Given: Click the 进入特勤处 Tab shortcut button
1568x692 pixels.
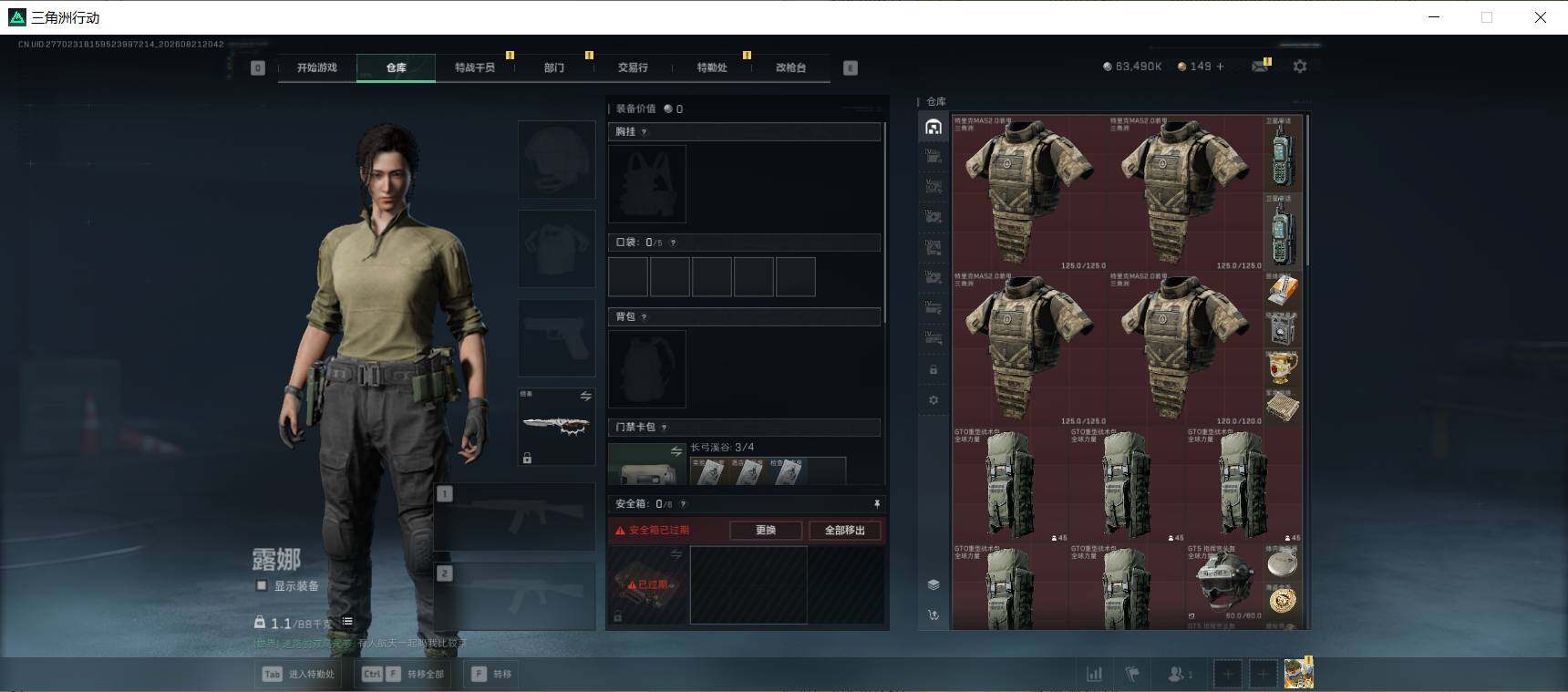Looking at the screenshot, I should coord(299,675).
